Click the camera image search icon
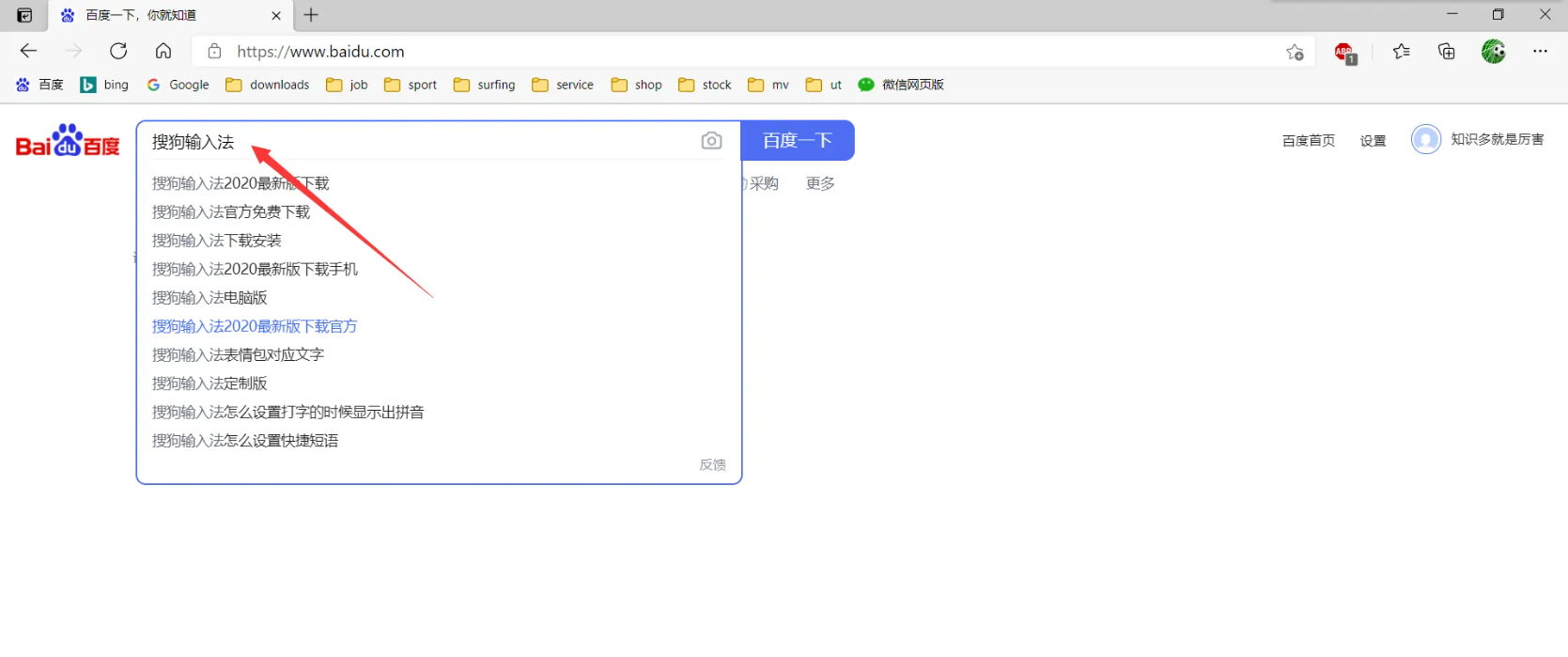This screenshot has height=657, width=1568. click(x=711, y=141)
